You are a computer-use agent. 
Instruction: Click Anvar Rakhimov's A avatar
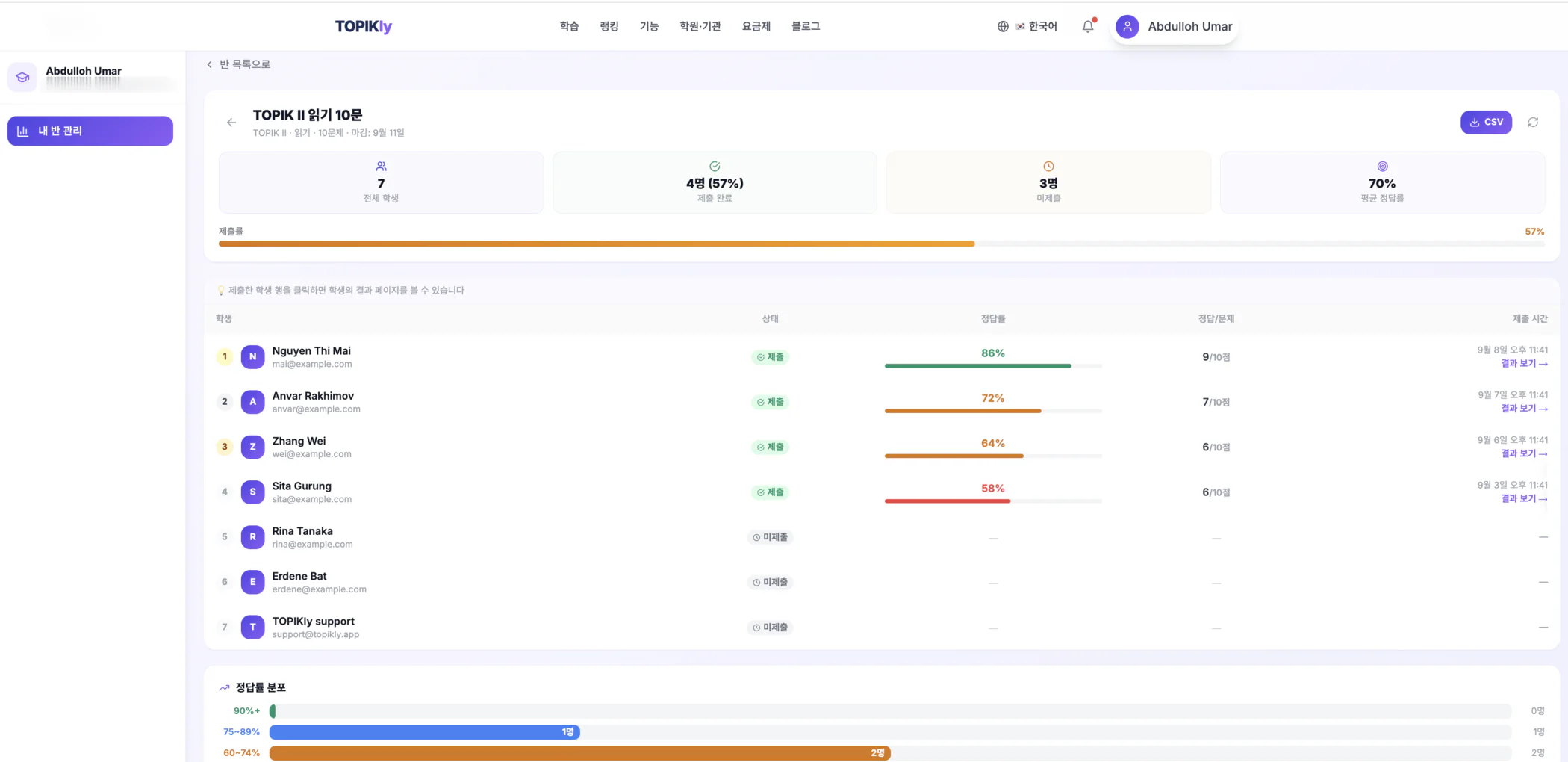252,402
